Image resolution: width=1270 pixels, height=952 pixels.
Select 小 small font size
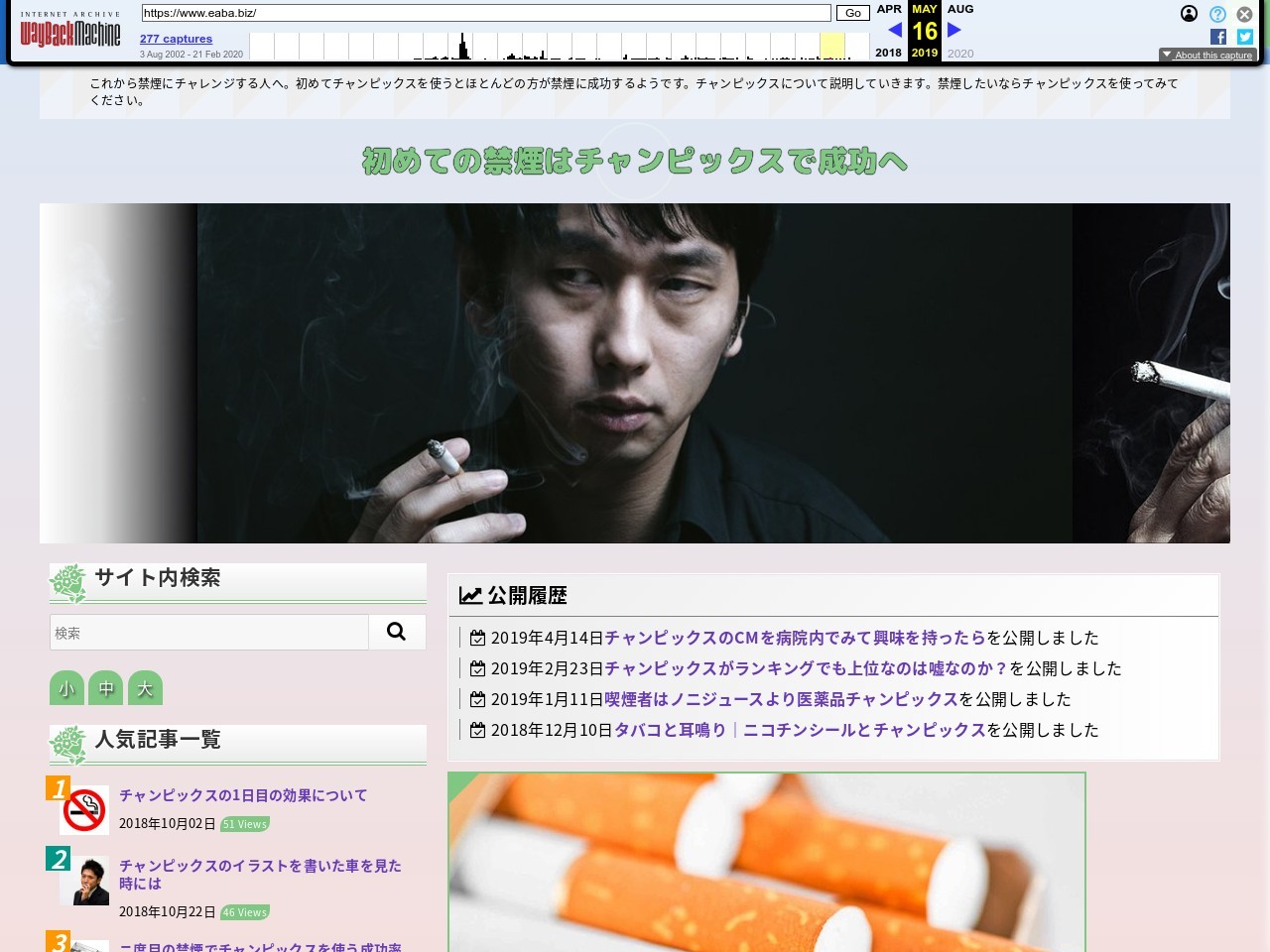coord(66,687)
